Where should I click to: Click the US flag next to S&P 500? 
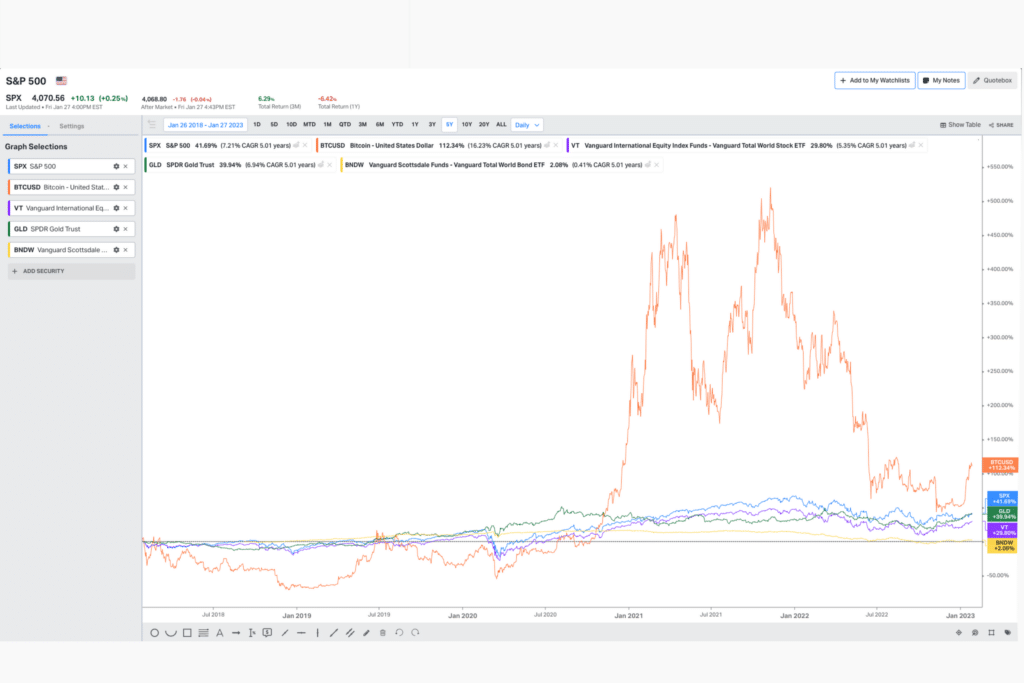pyautogui.click(x=61, y=81)
